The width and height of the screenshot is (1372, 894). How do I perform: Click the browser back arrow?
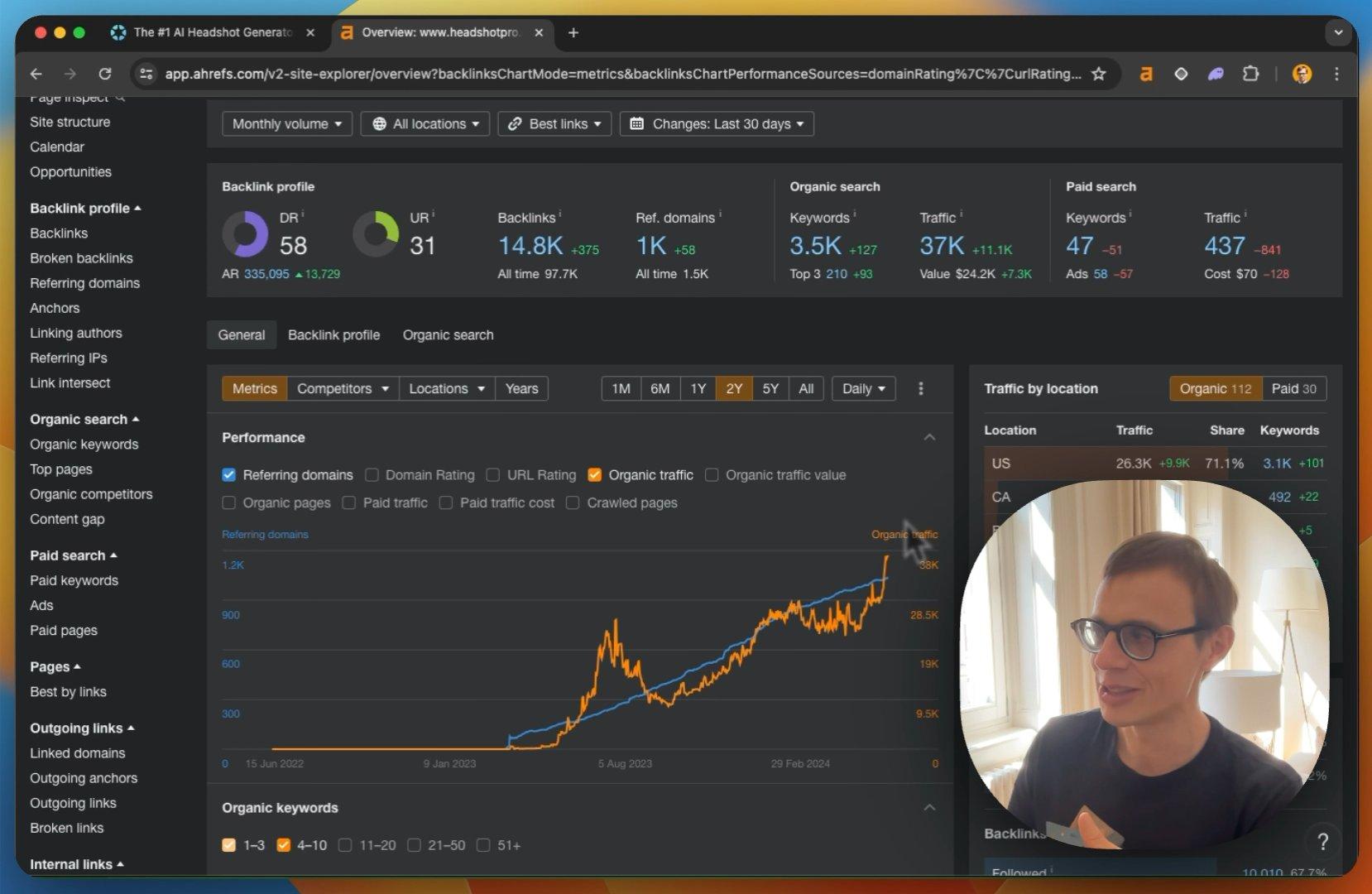(36, 74)
